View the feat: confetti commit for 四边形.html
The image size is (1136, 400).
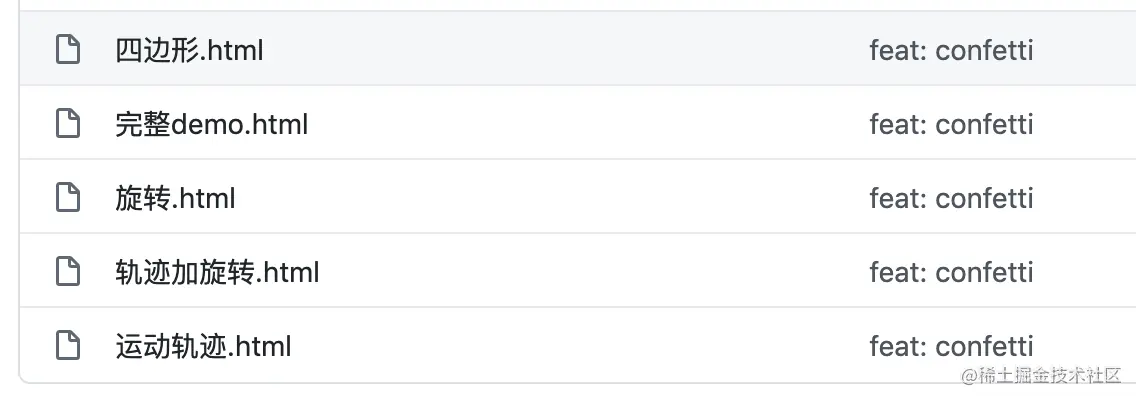click(951, 51)
